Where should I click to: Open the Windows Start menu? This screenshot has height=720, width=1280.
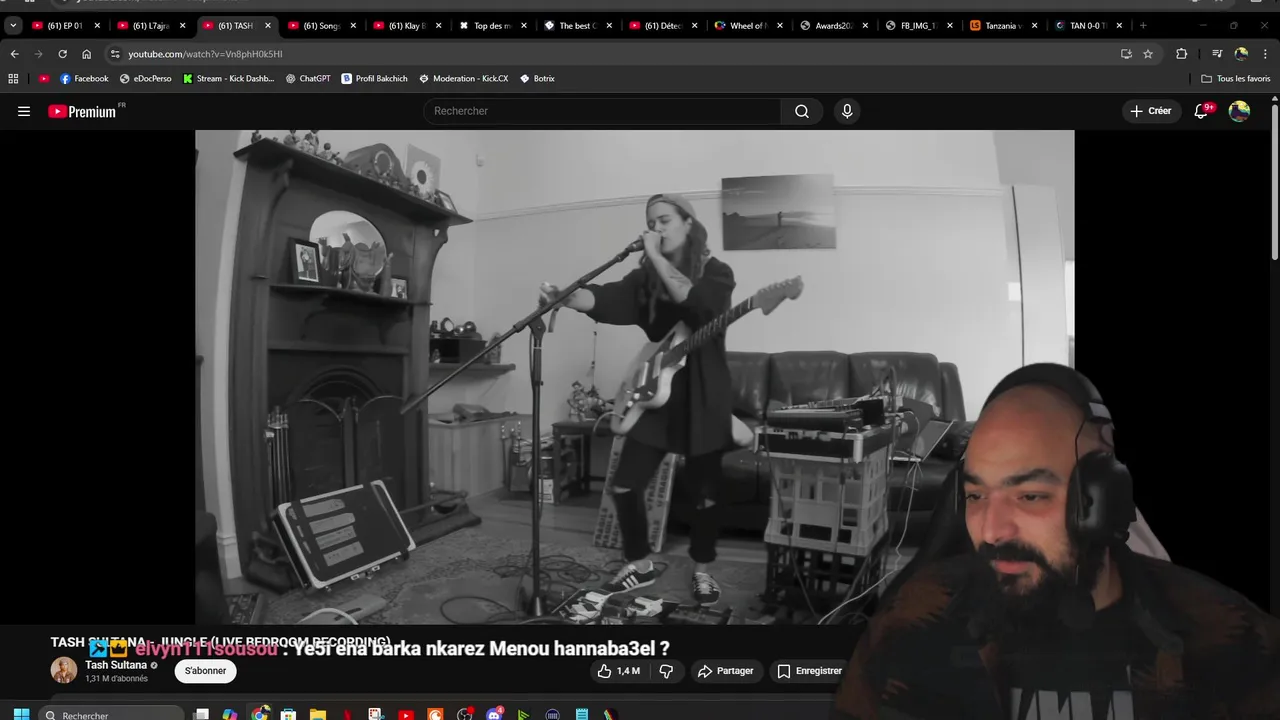(x=21, y=714)
